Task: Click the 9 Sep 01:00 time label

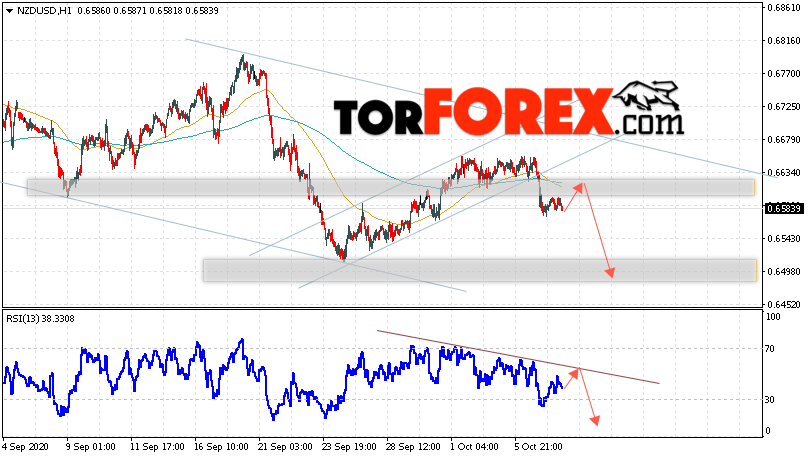Action: click(91, 446)
